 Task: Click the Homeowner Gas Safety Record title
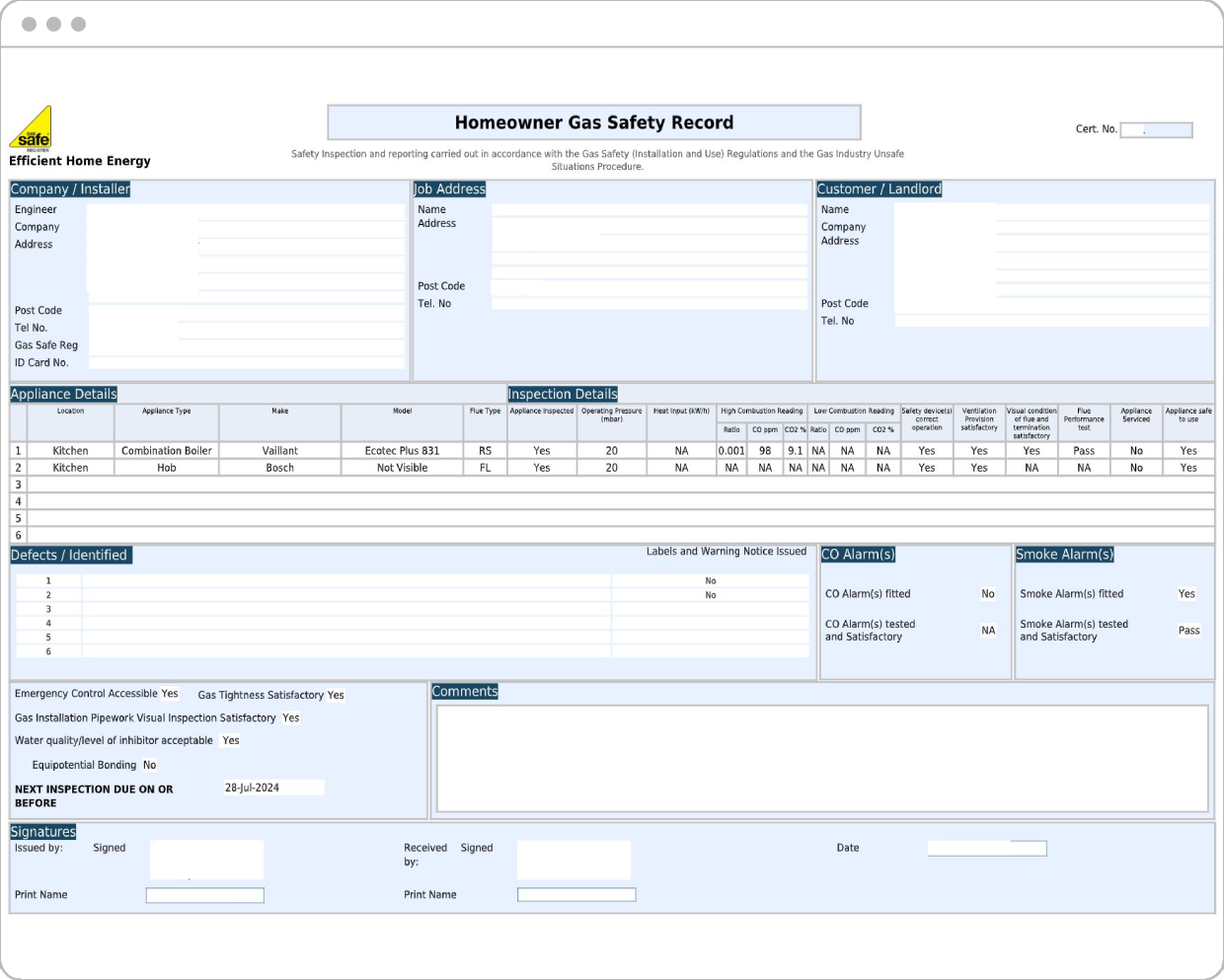pos(593,122)
